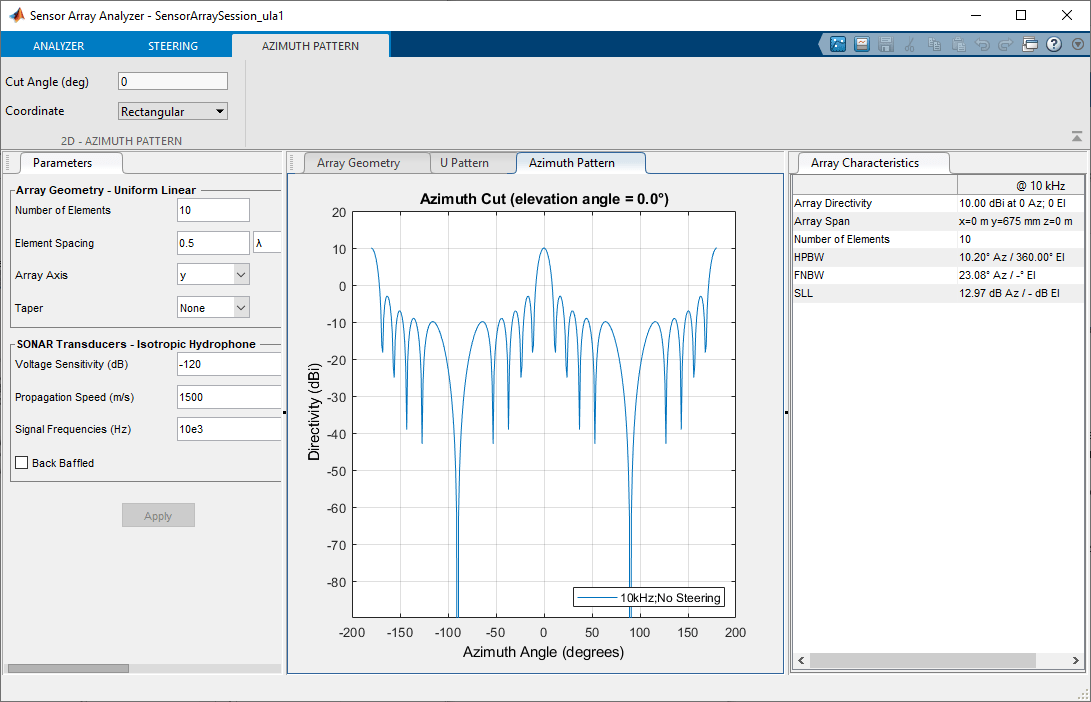Open an existing session file

tap(862, 44)
